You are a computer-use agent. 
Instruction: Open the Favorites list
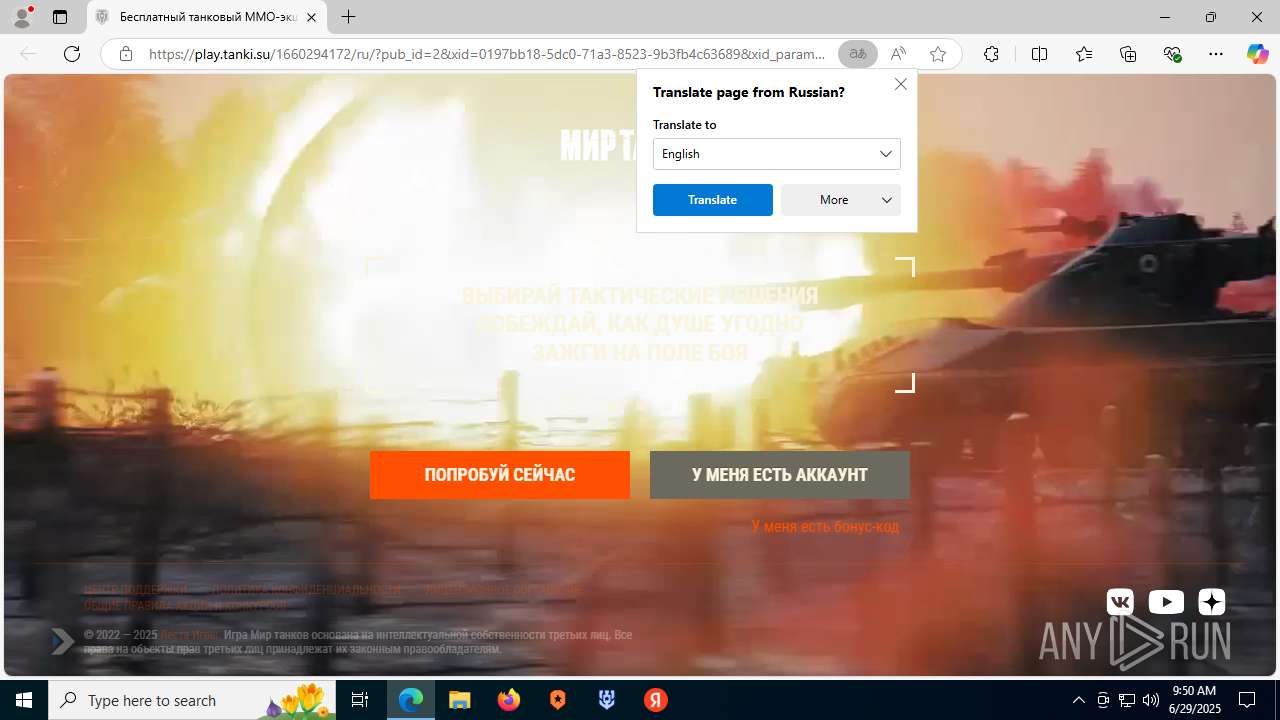[1084, 54]
